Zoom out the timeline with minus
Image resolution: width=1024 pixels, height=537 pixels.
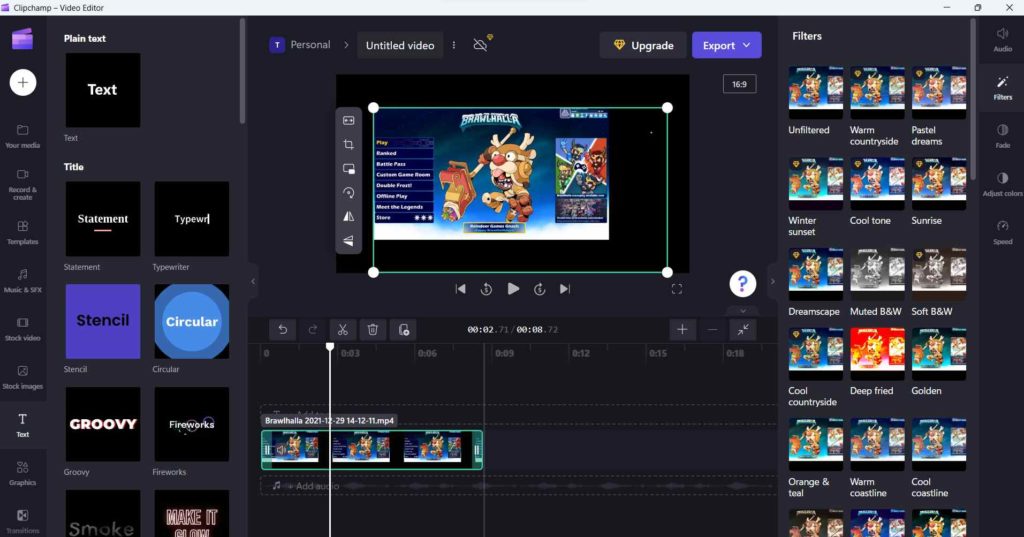click(712, 330)
